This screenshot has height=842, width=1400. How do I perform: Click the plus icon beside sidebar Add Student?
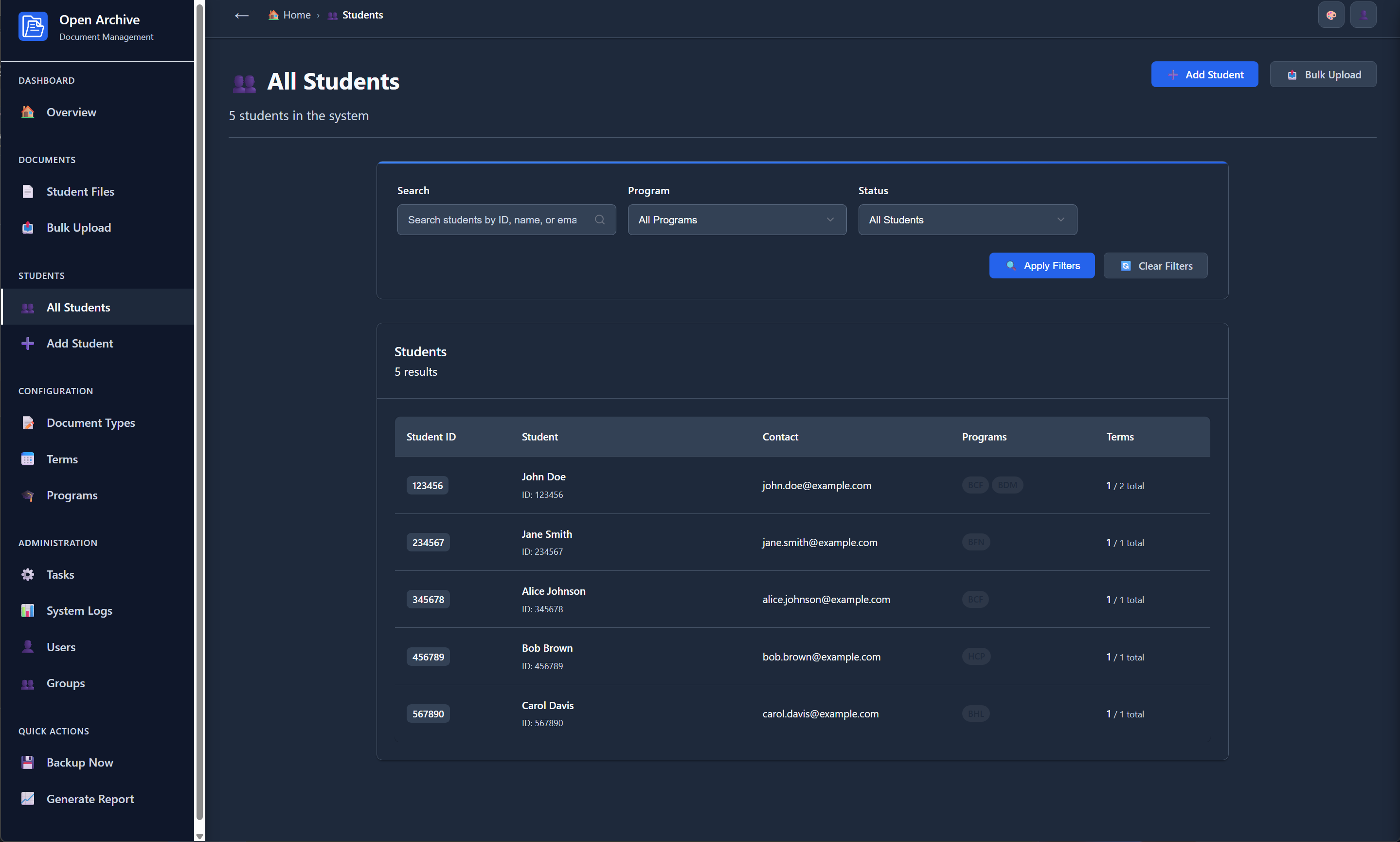[x=27, y=343]
